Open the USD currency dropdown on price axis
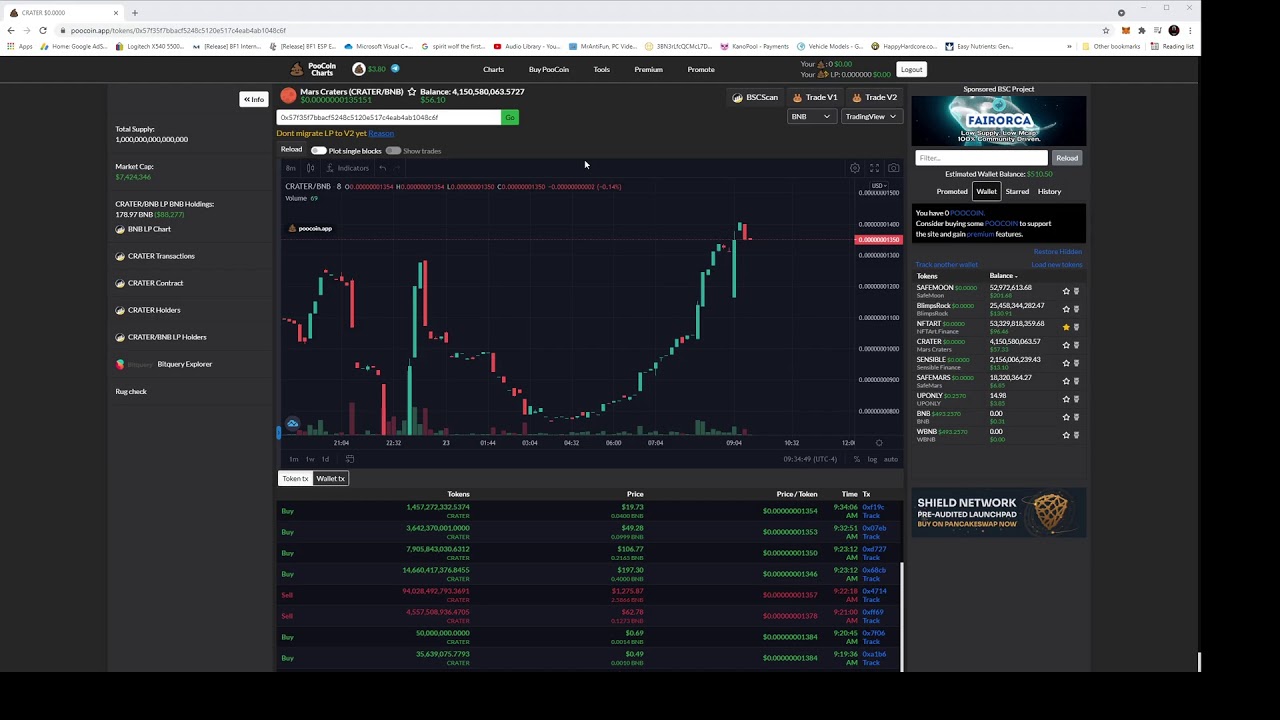Screen dimensions: 1280x720 [879, 186]
